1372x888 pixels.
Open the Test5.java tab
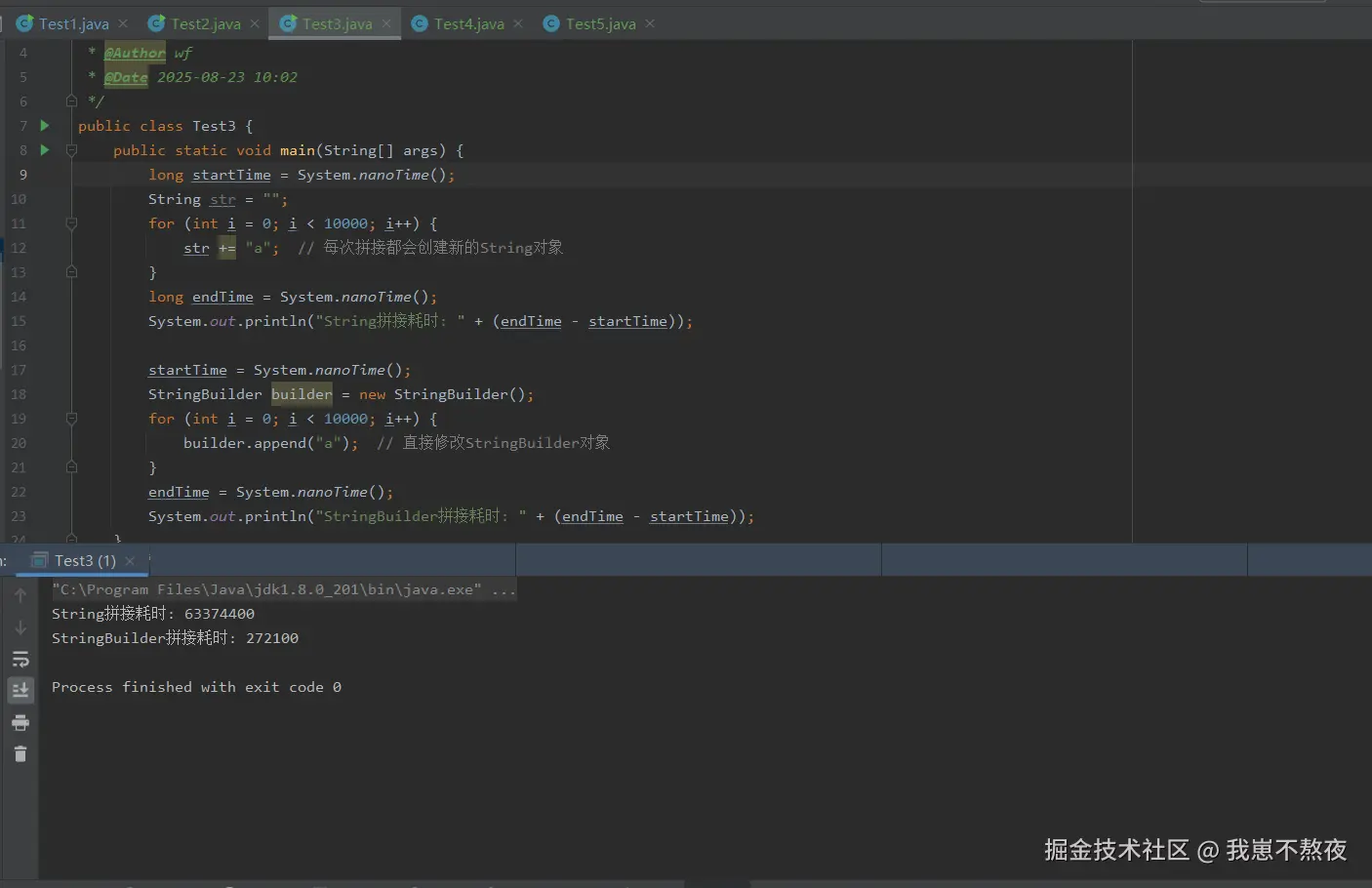[x=600, y=23]
